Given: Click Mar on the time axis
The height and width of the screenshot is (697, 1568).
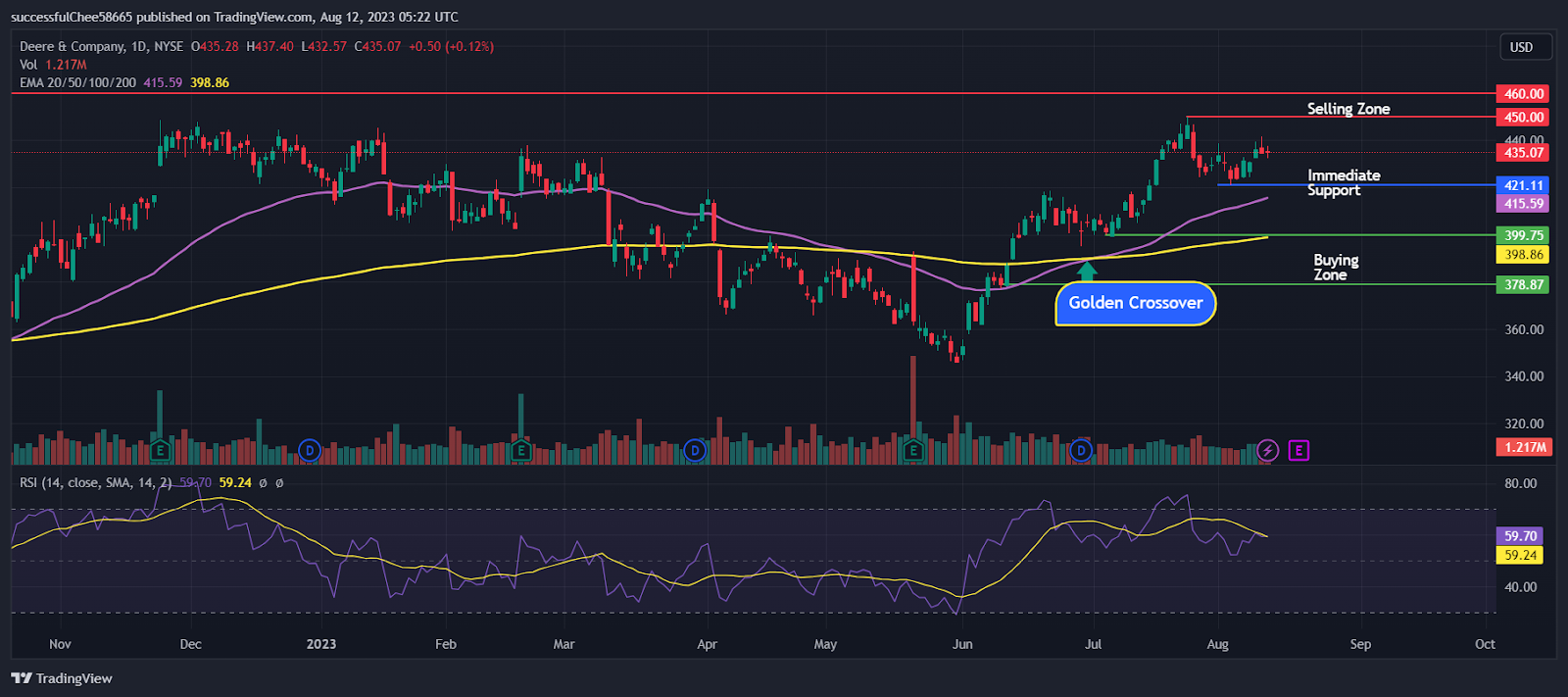Looking at the screenshot, I should click(563, 644).
